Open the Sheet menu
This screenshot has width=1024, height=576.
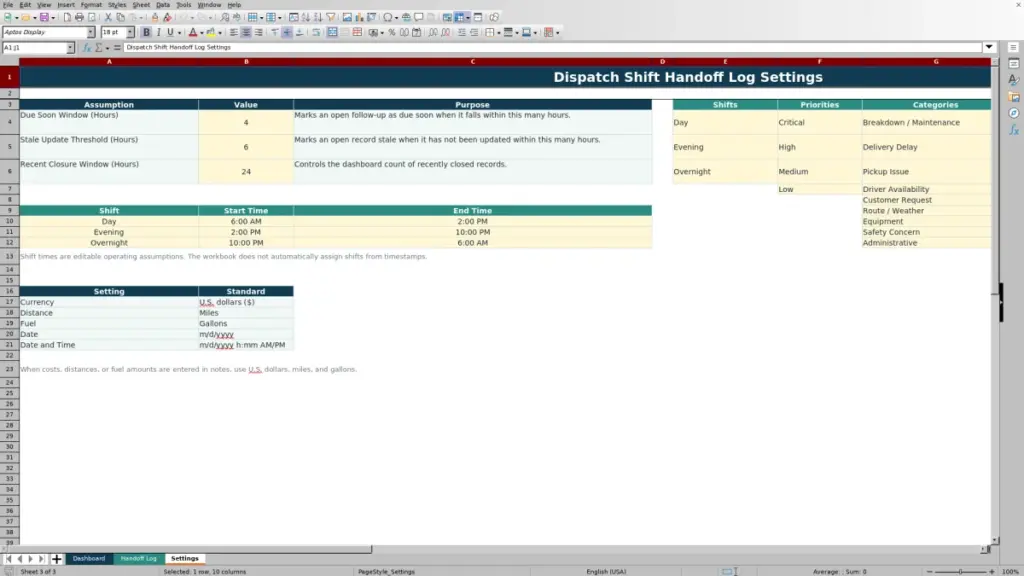tap(141, 5)
